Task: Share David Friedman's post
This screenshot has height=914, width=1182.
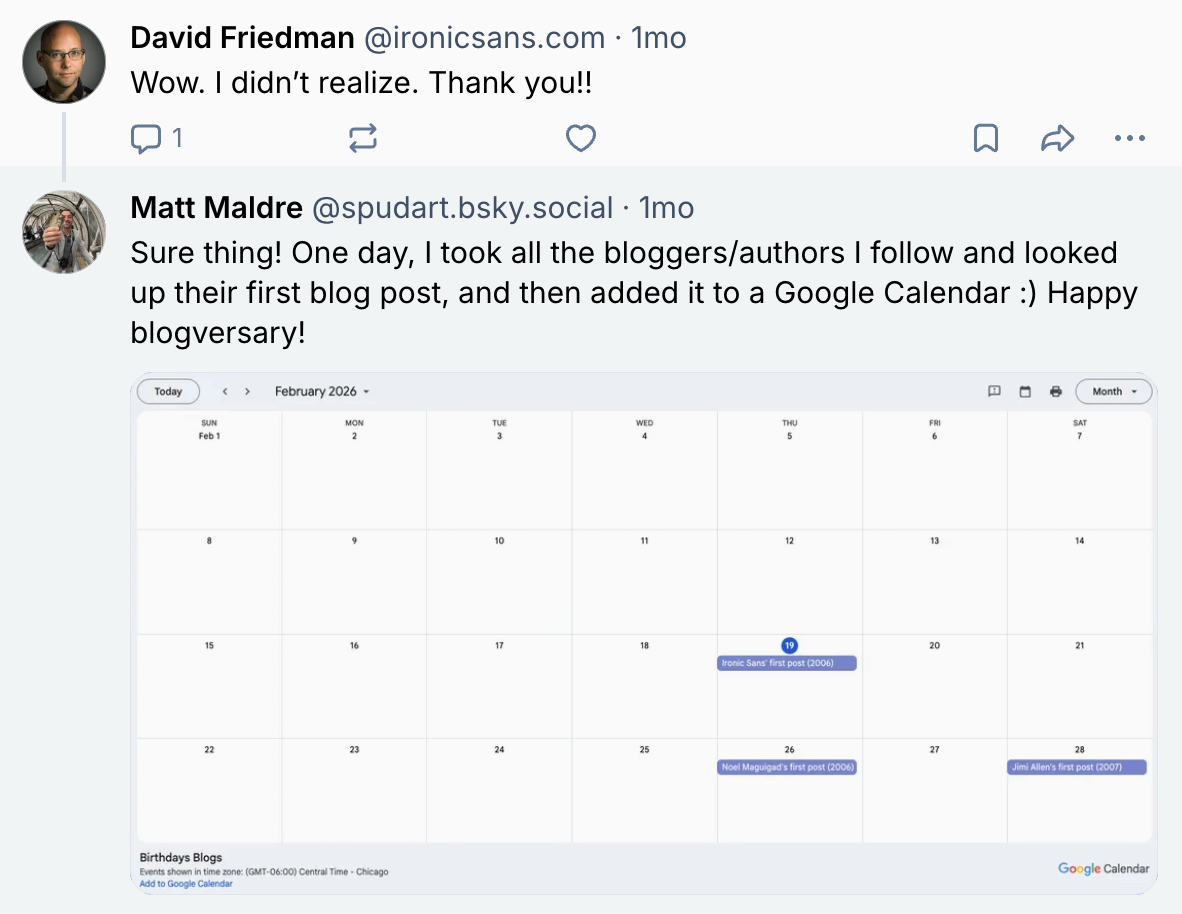Action: click(1057, 138)
